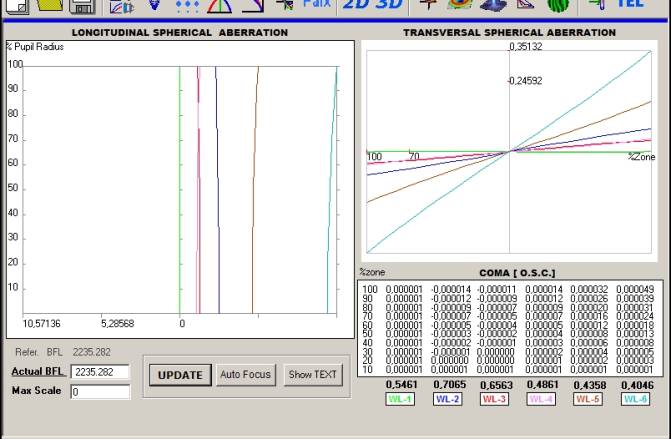The image size is (671, 439).
Task: Click the LONGITUDINAL SPHERICAL ABERRATION heading
Action: point(180,33)
